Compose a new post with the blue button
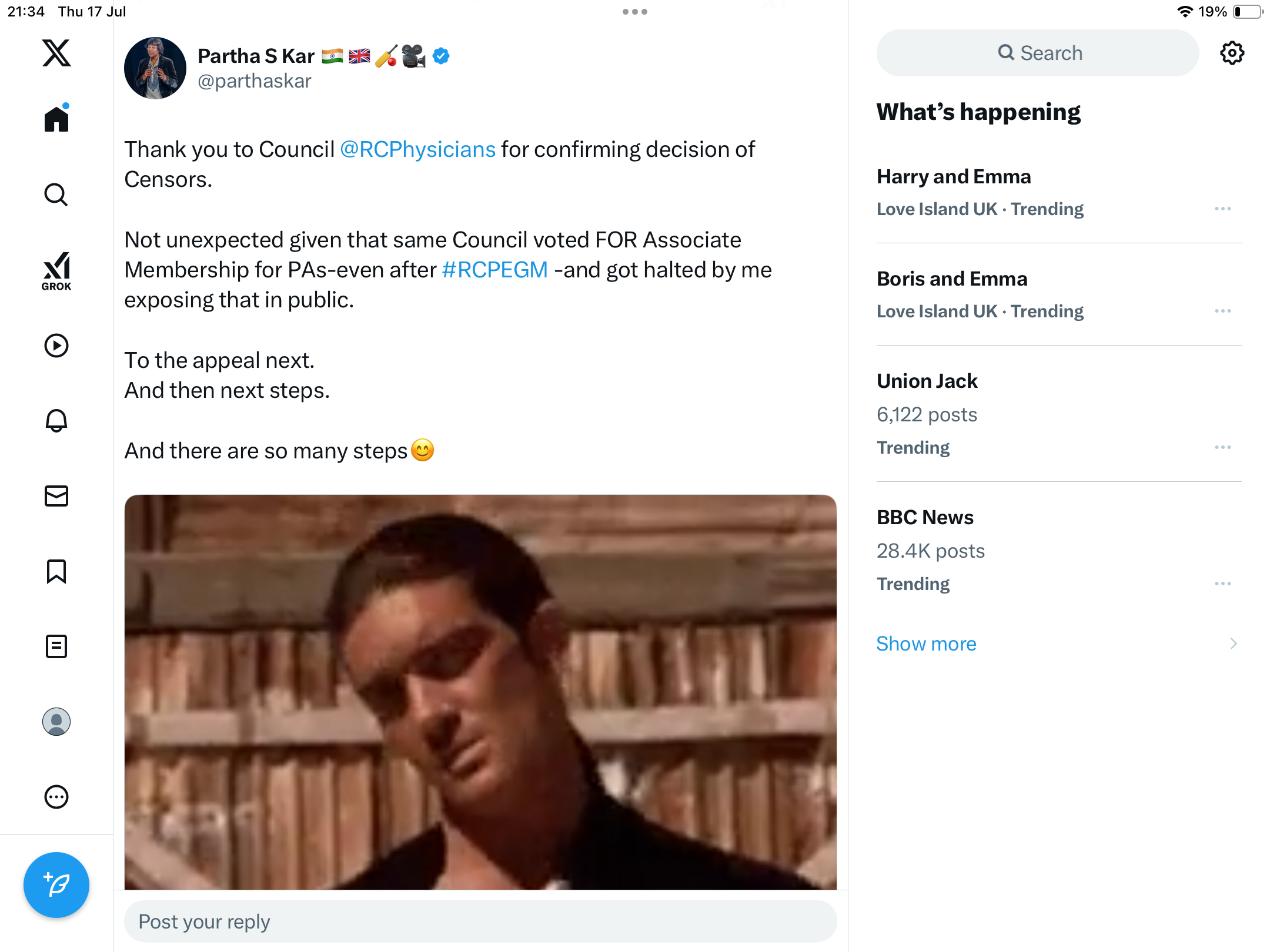 pos(56,885)
